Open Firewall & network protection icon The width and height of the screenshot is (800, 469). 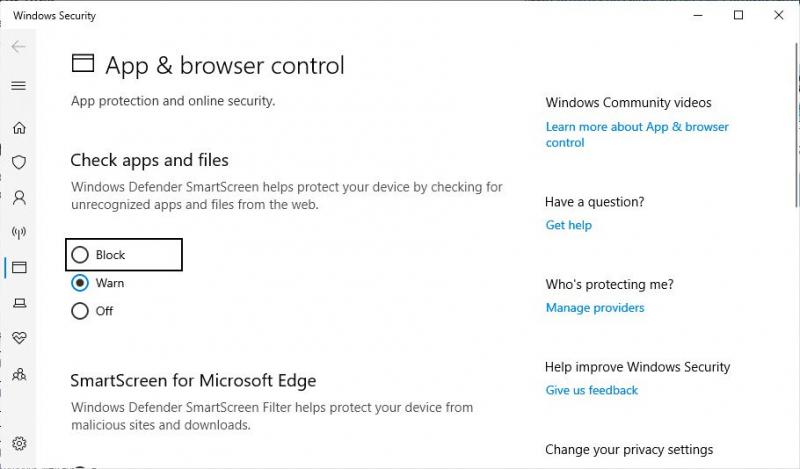click(x=18, y=233)
